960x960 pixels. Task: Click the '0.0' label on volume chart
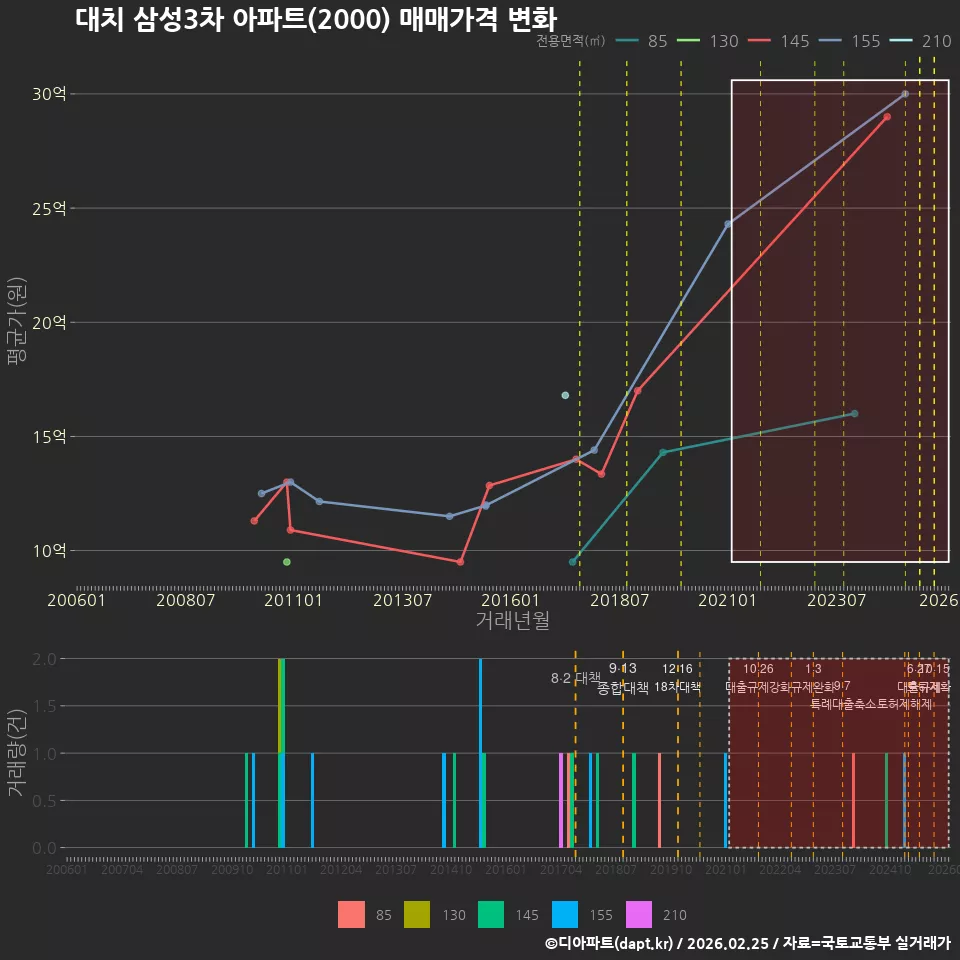click(x=44, y=848)
